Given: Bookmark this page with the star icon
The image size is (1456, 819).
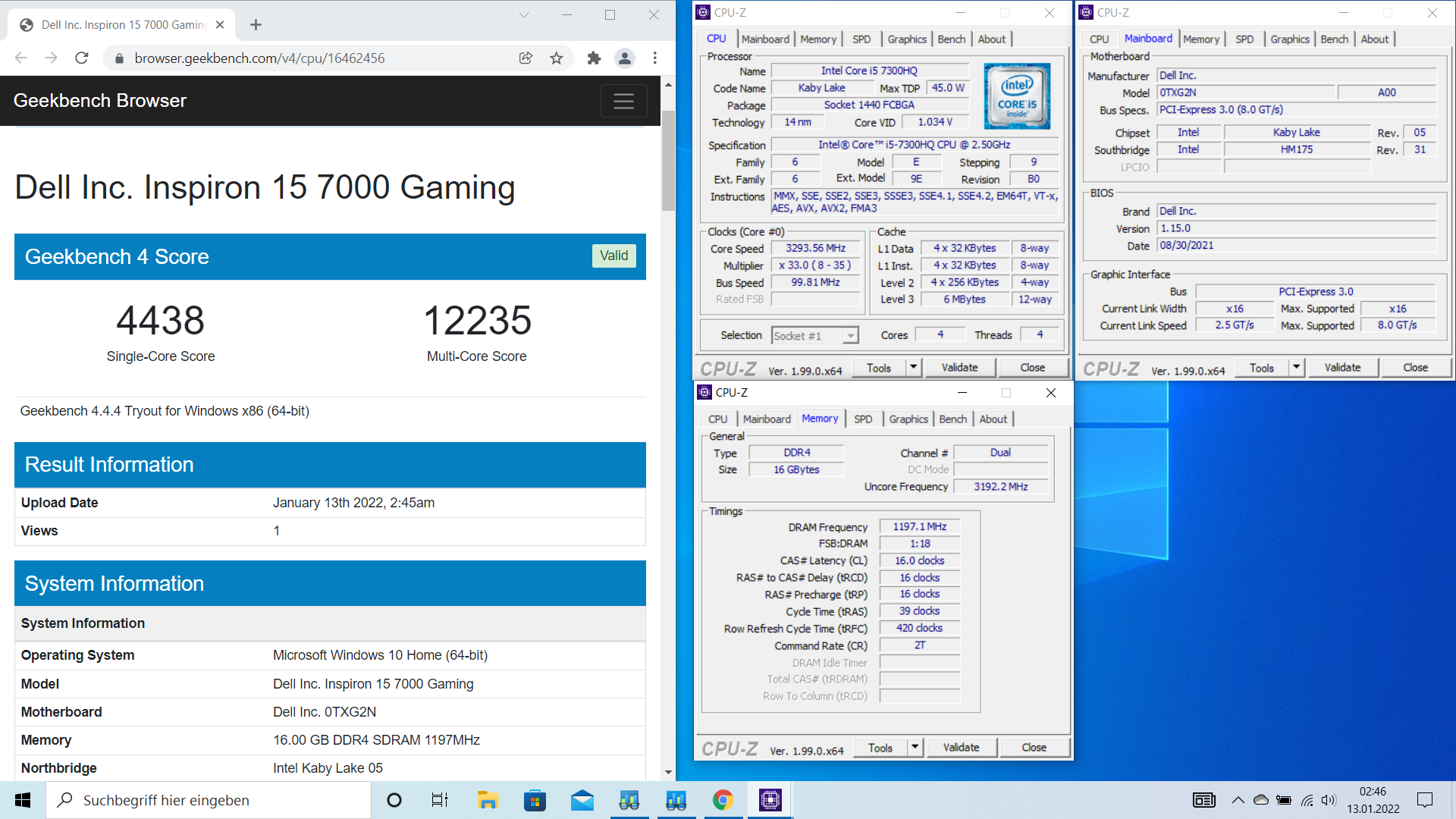Looking at the screenshot, I should click(x=557, y=58).
